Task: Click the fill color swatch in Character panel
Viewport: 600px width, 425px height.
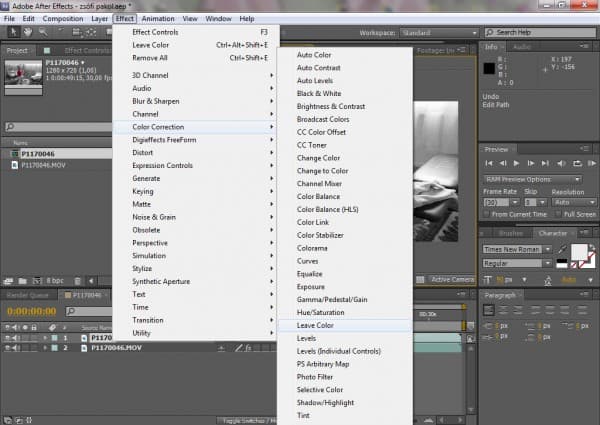Action: [x=577, y=252]
